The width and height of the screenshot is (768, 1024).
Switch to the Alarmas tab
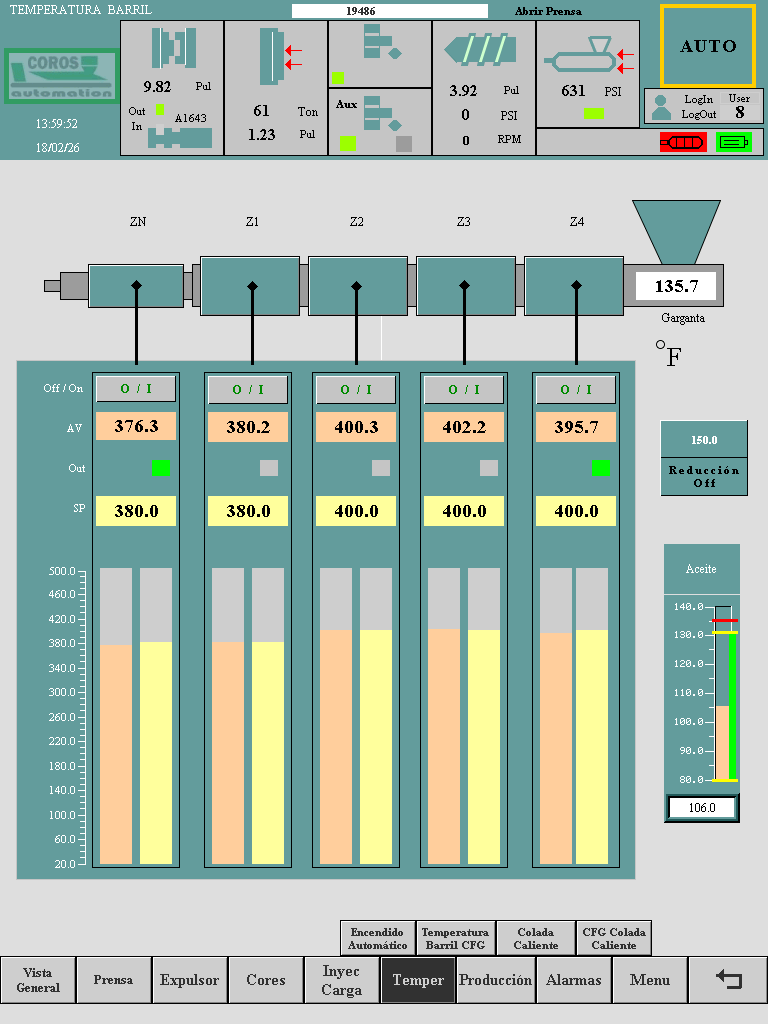coord(574,980)
